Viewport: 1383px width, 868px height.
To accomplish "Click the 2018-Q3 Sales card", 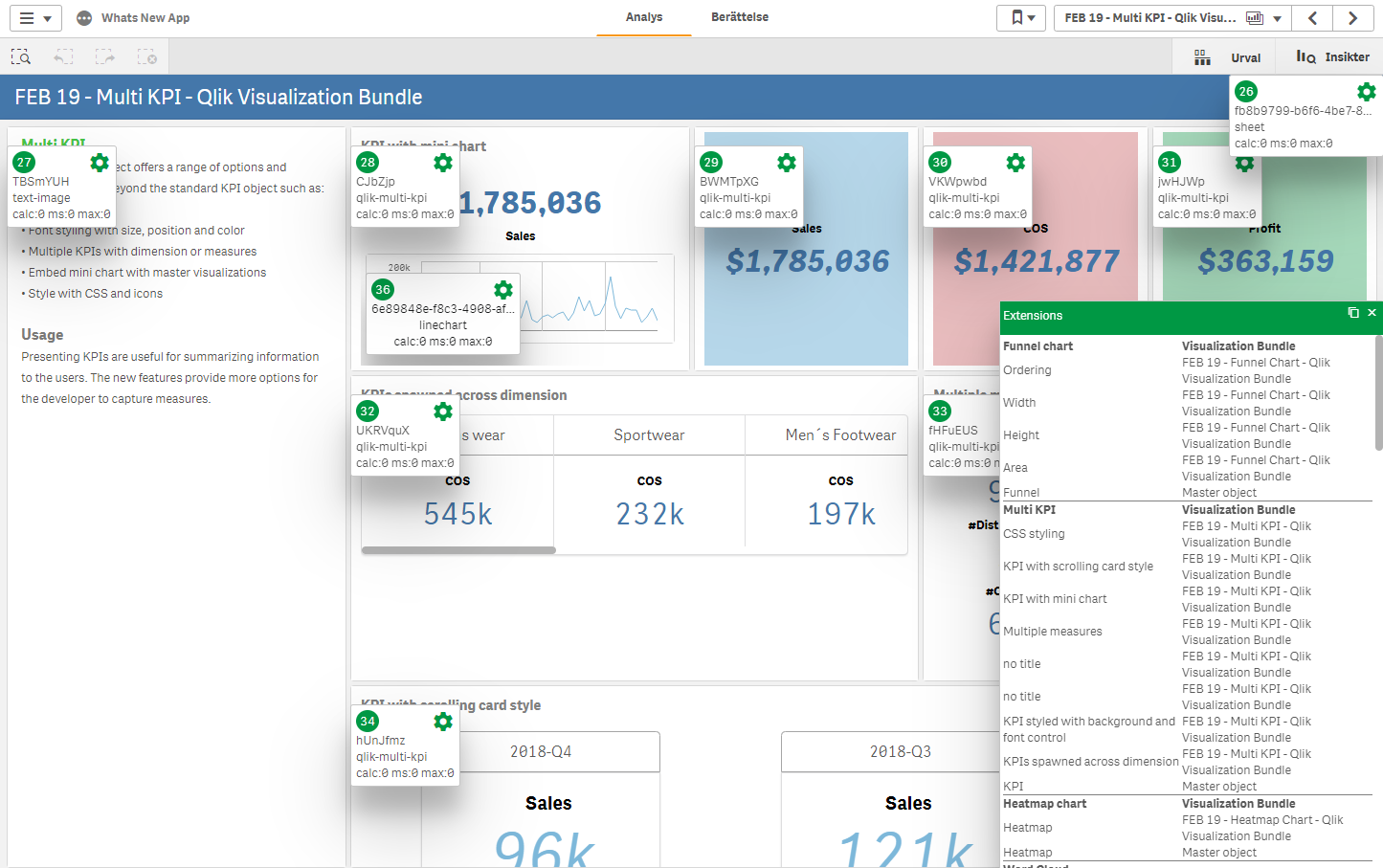I will coord(891,800).
